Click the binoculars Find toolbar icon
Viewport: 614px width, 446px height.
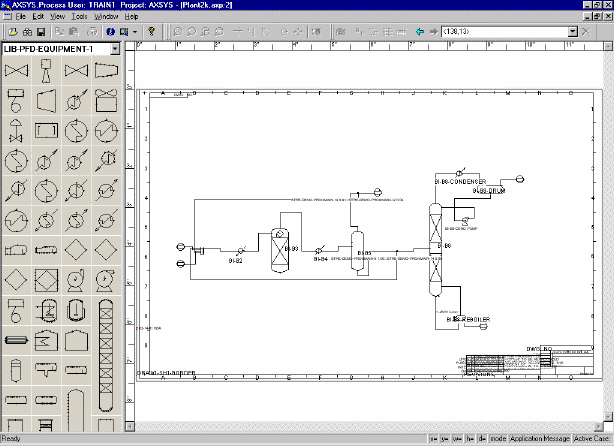tap(27, 32)
